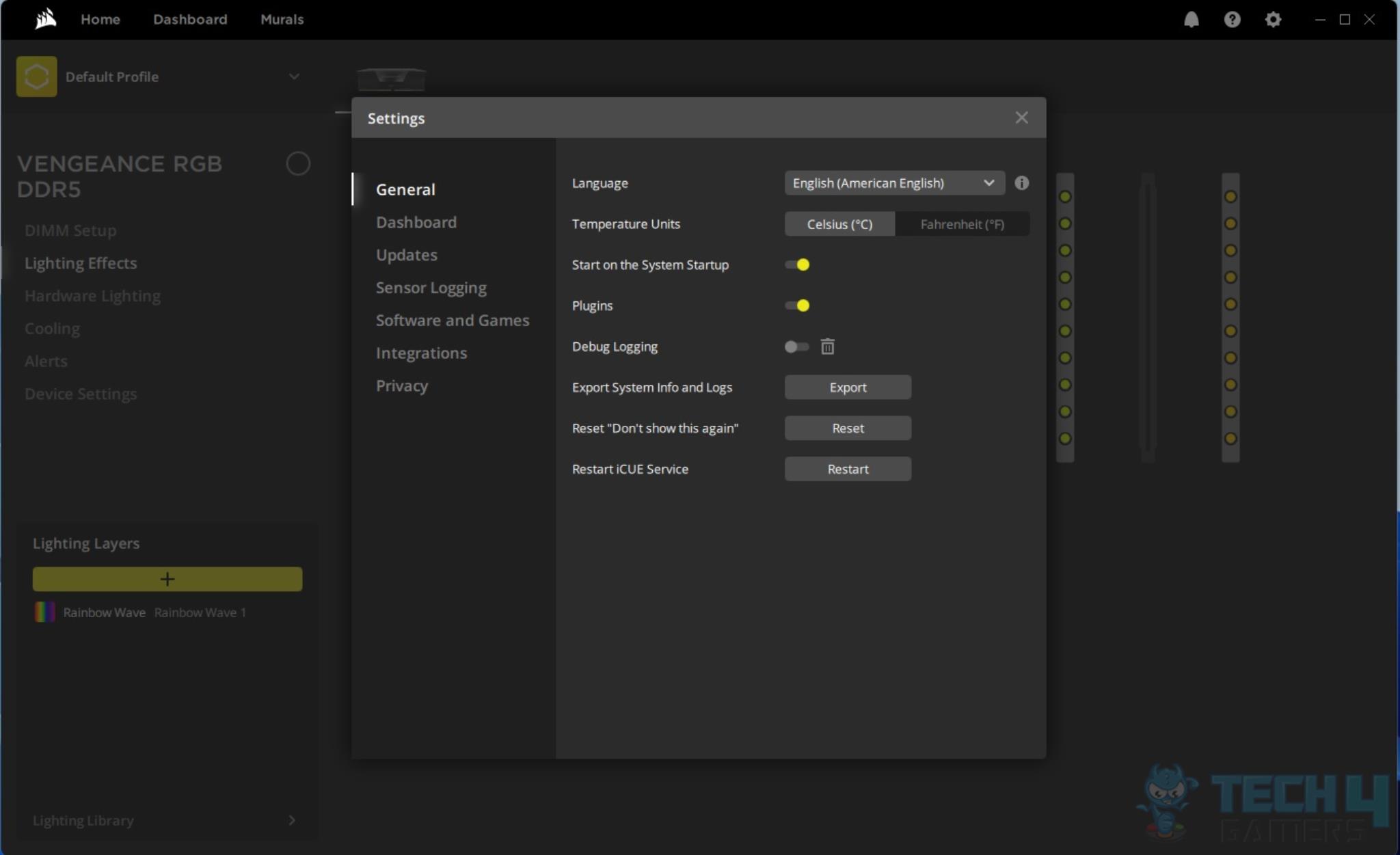Select the General settings category
This screenshot has height=855, width=1400.
coord(405,189)
